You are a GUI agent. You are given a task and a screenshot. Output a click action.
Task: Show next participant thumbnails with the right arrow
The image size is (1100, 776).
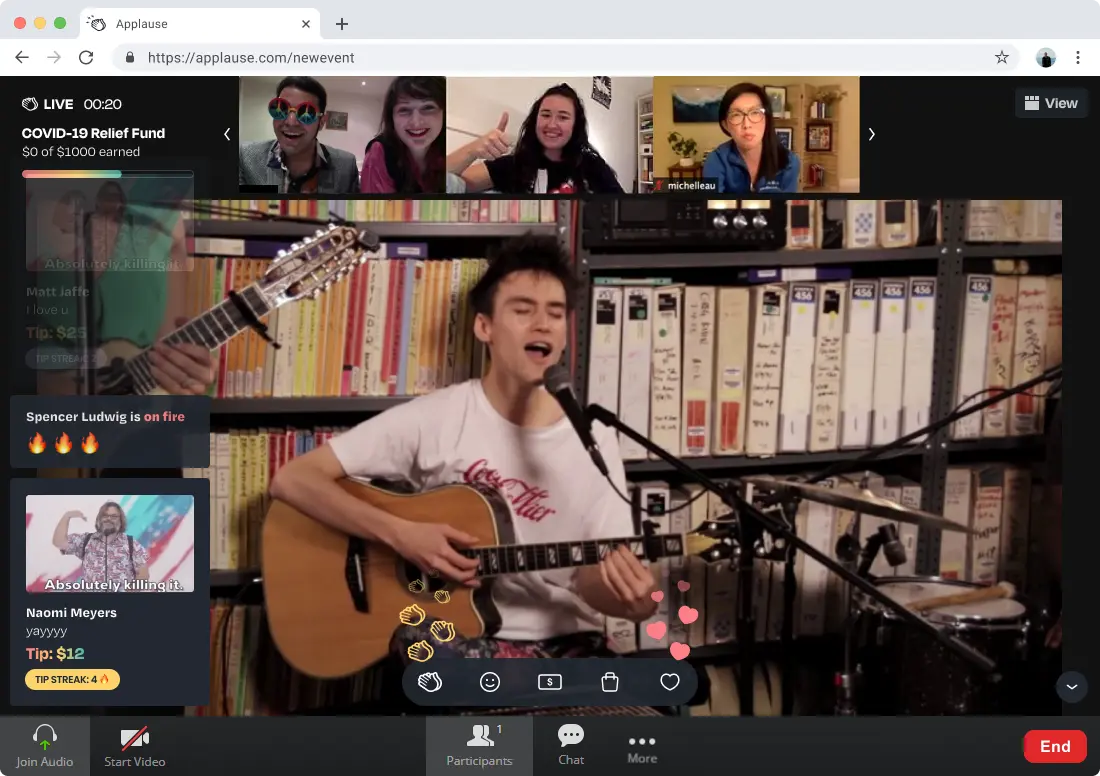(x=871, y=134)
